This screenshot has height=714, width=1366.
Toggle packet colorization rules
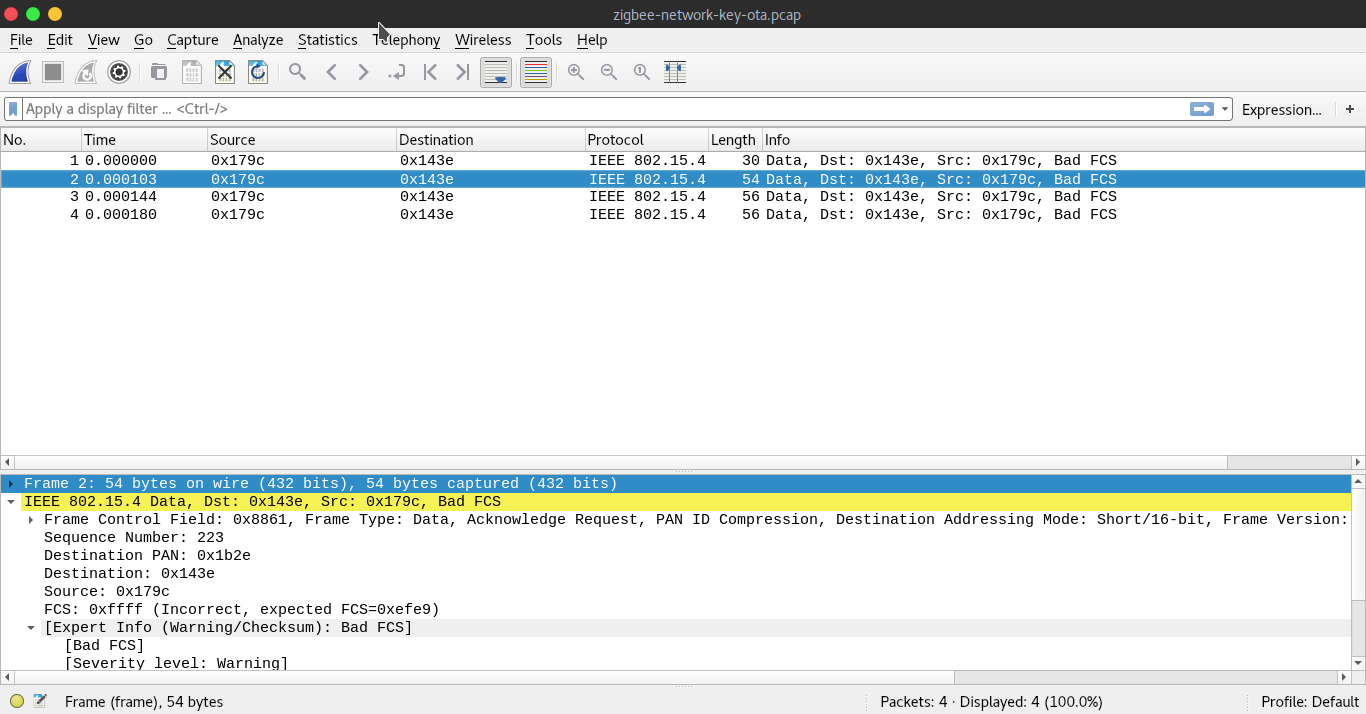(x=536, y=72)
